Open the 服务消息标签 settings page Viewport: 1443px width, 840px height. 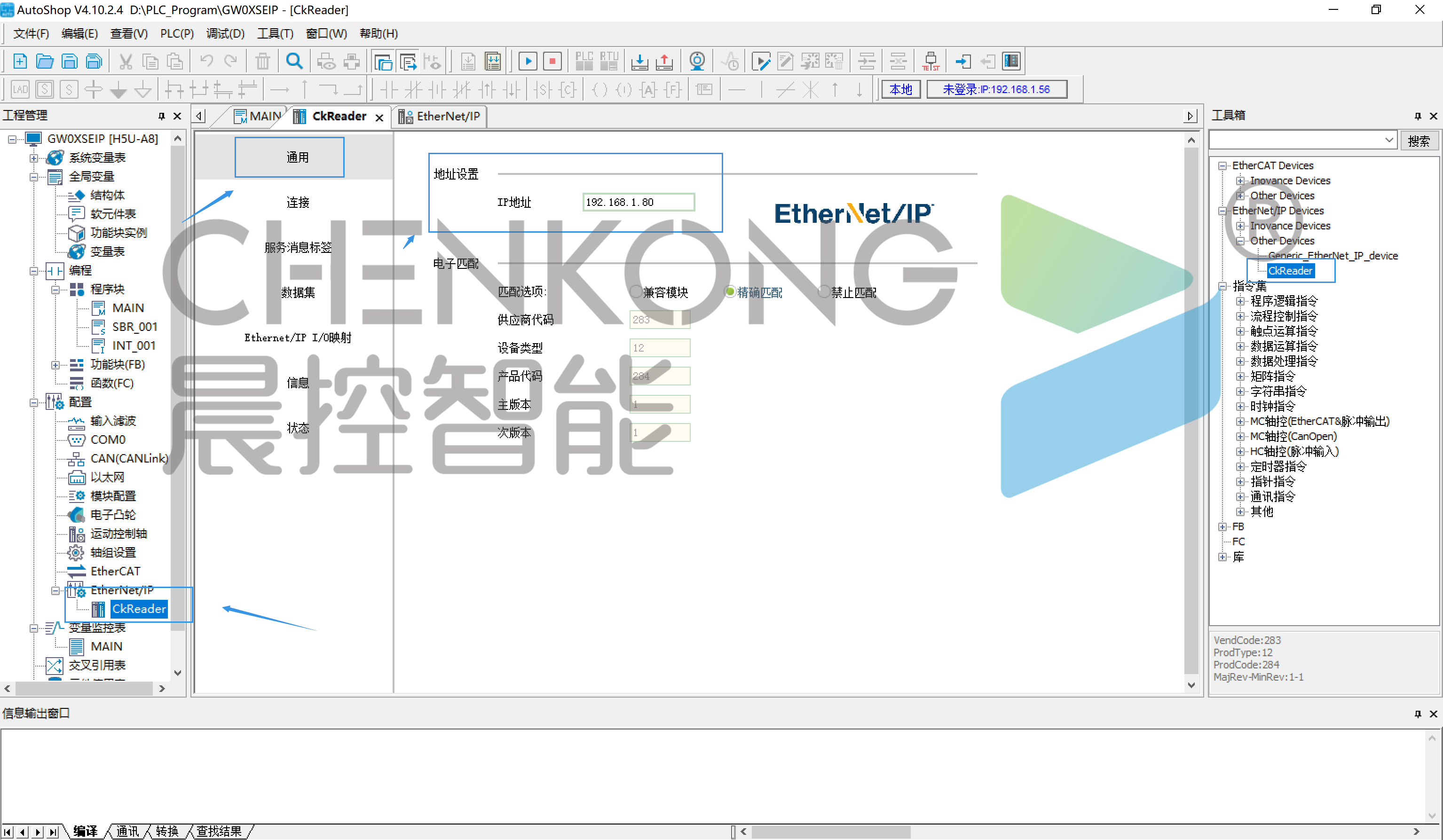coord(298,247)
